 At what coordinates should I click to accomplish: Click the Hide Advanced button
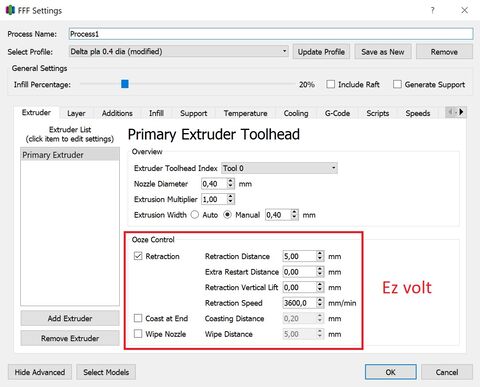pyautogui.click(x=40, y=372)
